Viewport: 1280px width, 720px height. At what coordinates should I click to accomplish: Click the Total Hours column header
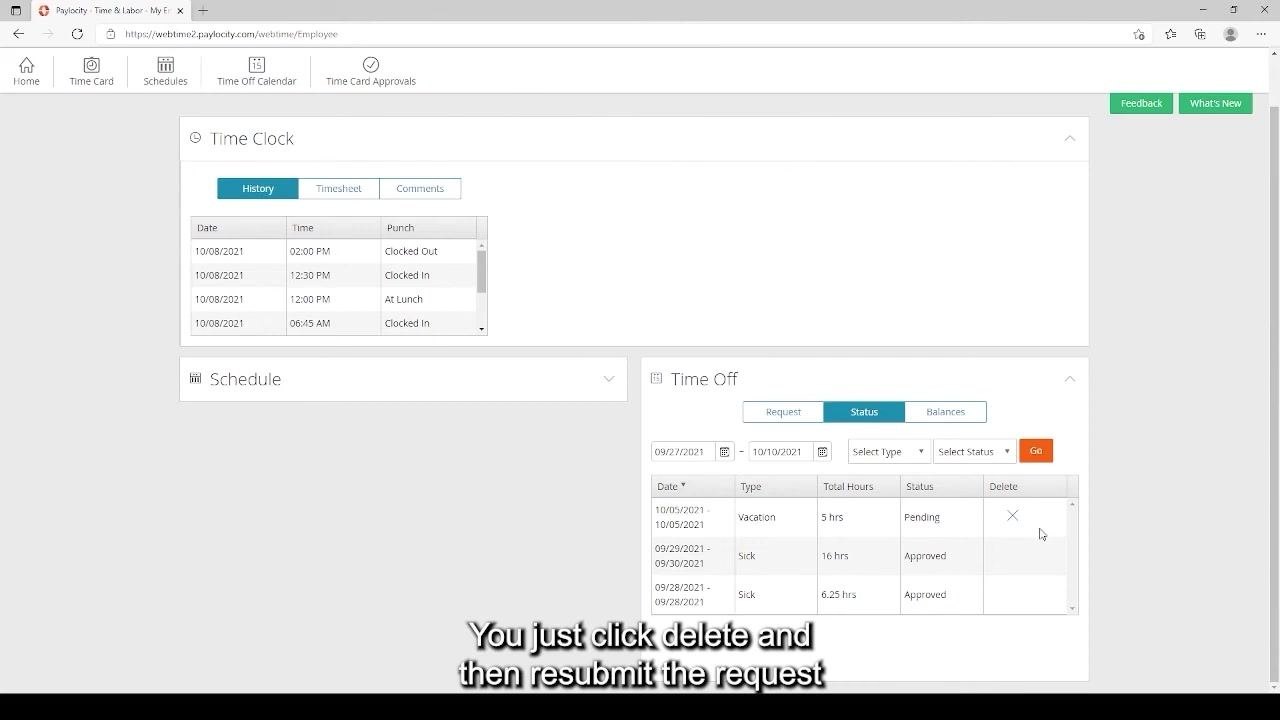(859, 486)
